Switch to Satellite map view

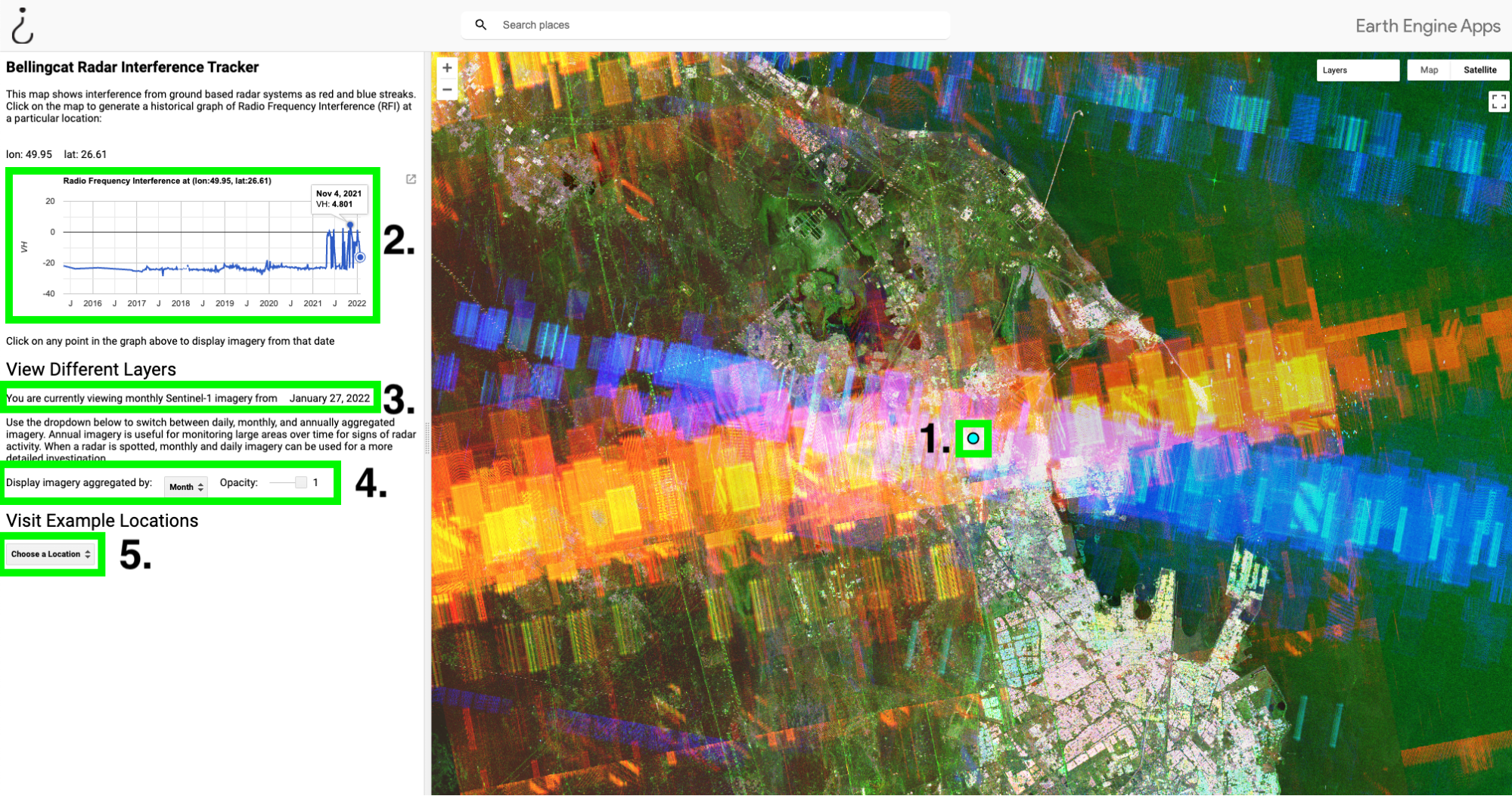(x=1479, y=70)
